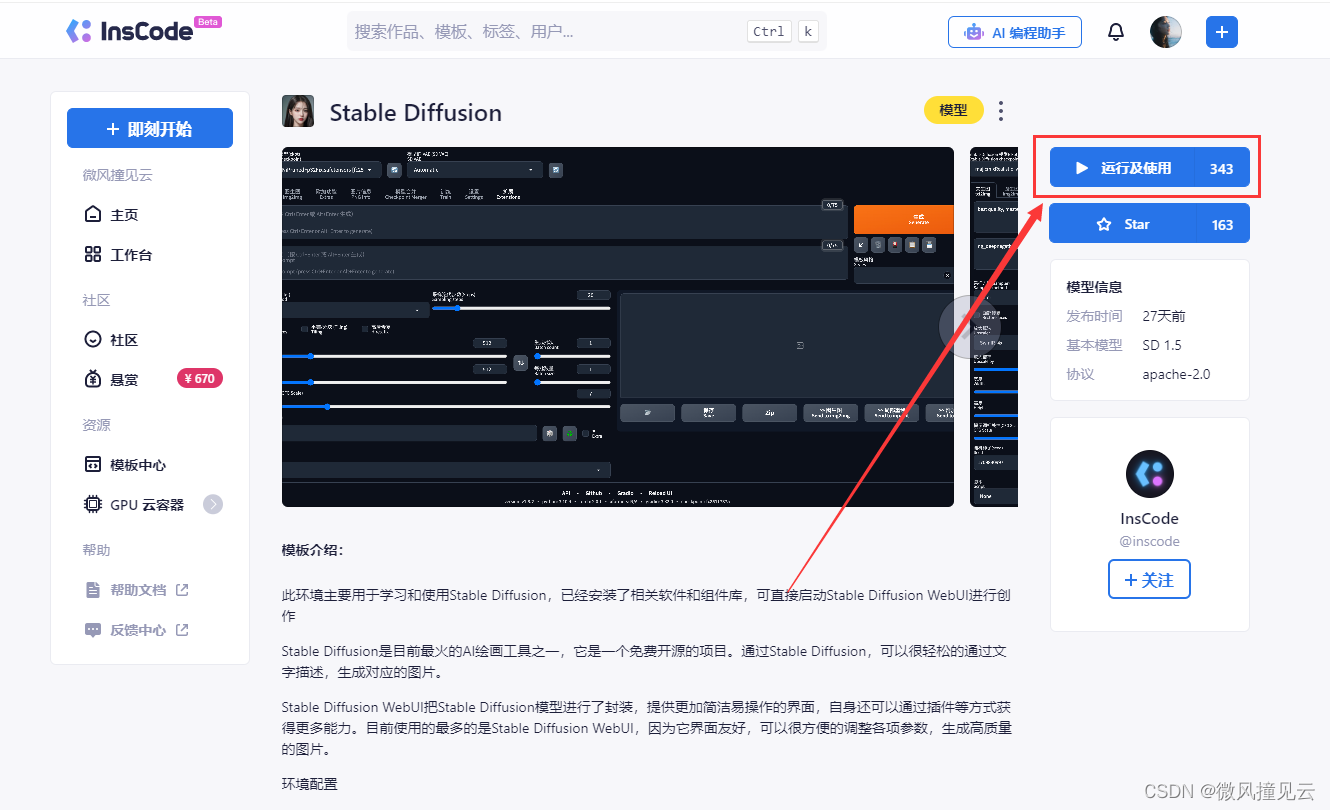The width and height of the screenshot is (1330, 810).
Task: Click the Stable Diffusion title avatar
Action: point(298,111)
